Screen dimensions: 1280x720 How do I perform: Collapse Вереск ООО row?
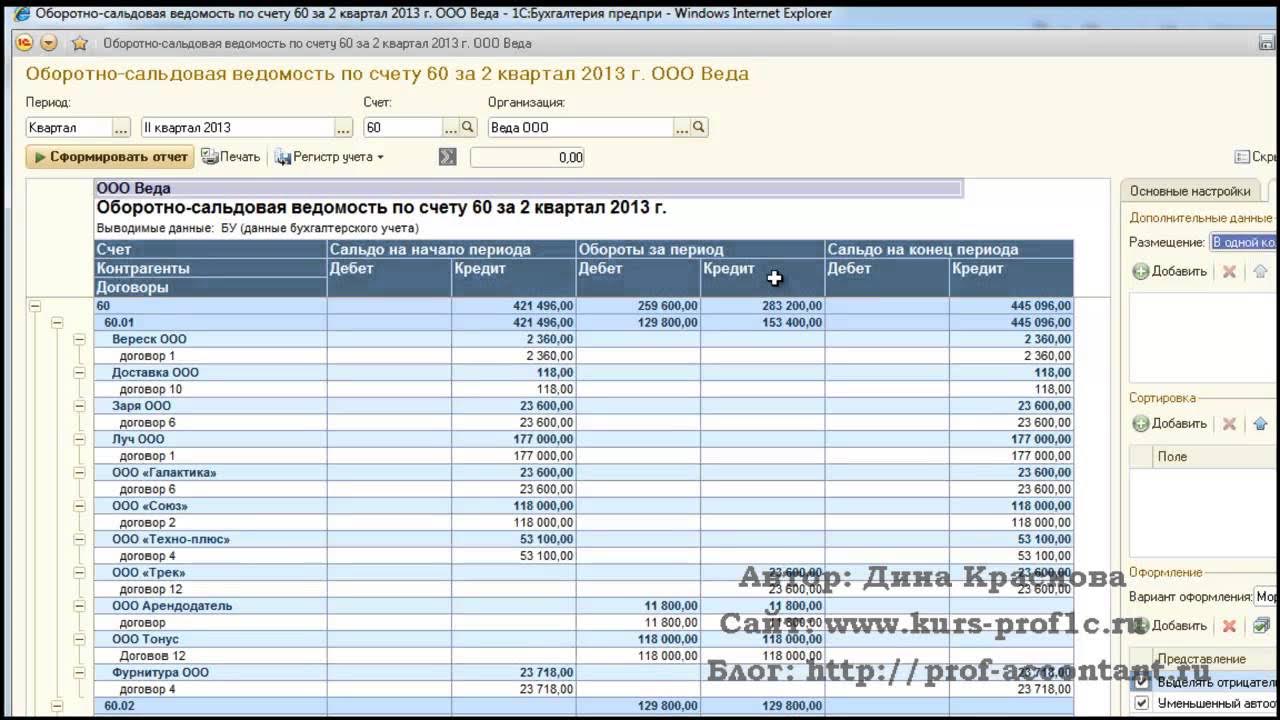(x=79, y=340)
